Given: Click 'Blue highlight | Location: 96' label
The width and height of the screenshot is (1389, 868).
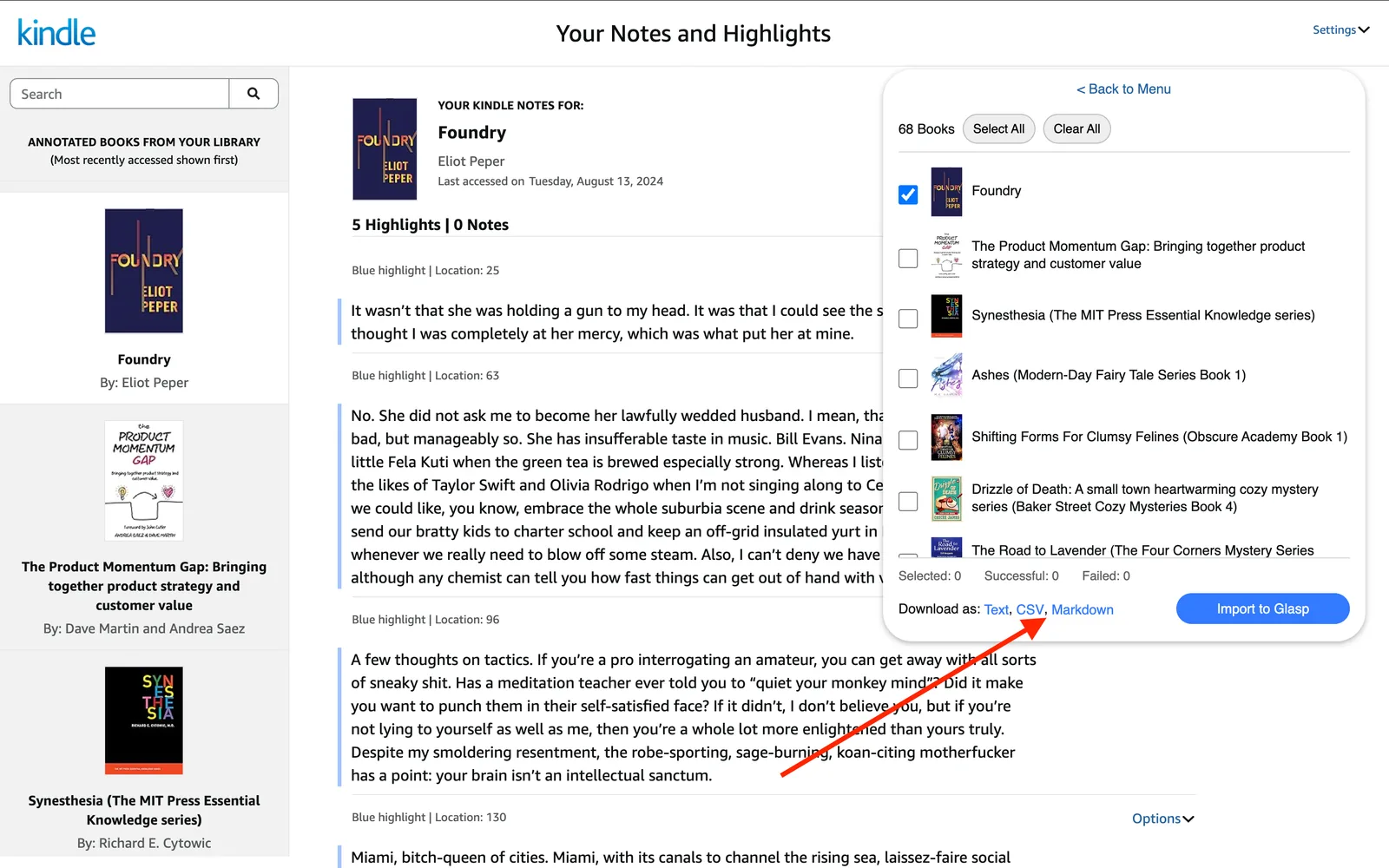Looking at the screenshot, I should [x=425, y=620].
